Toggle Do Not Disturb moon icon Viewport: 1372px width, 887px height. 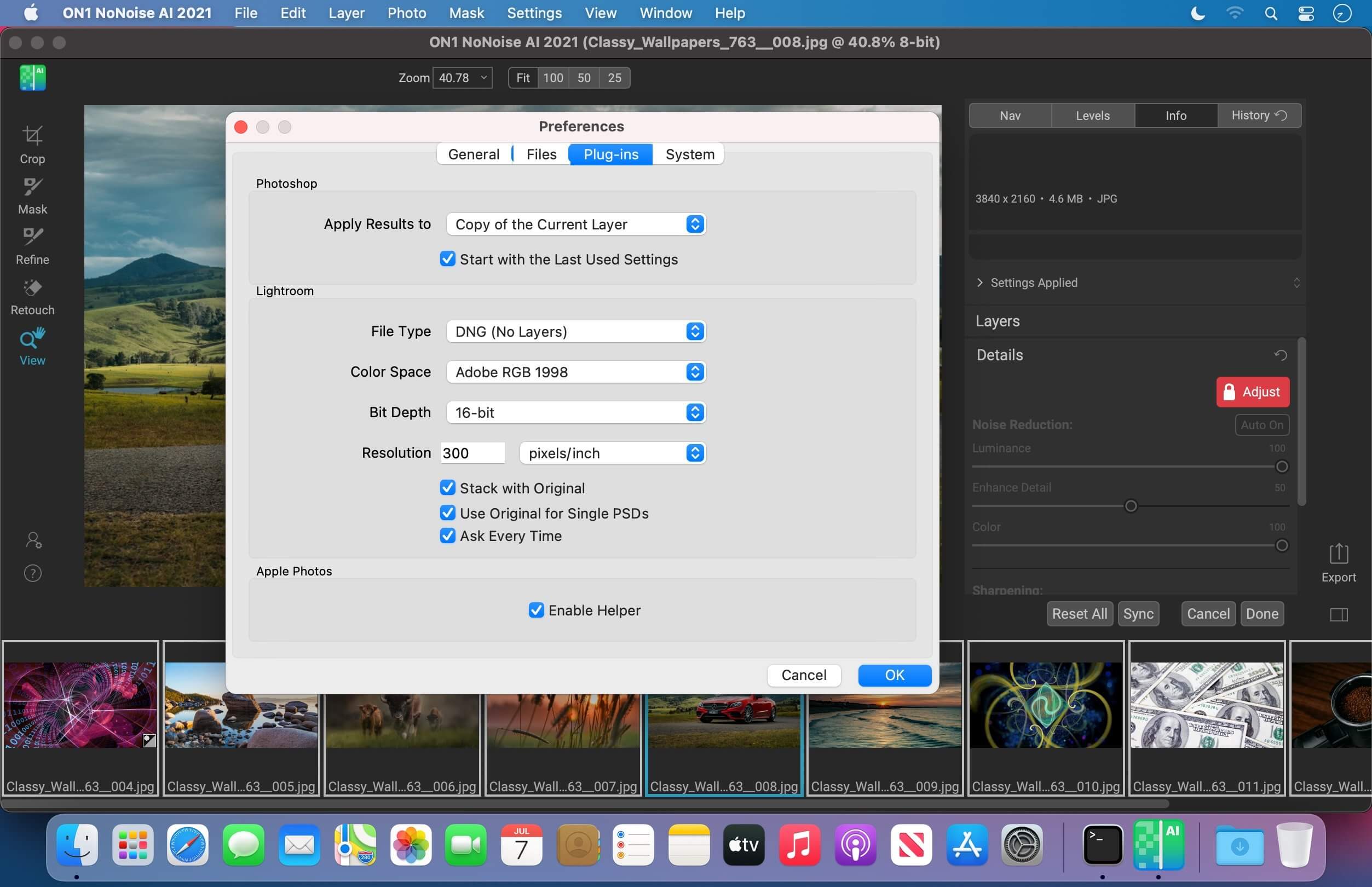(1197, 13)
